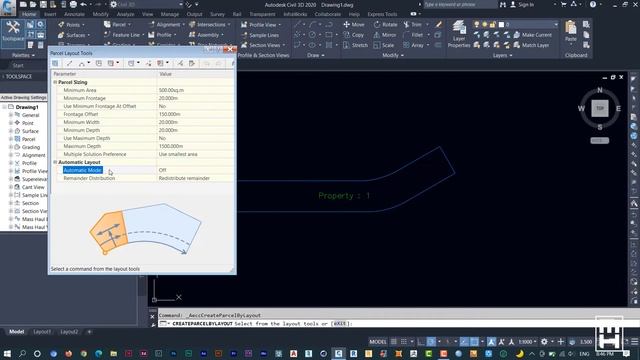
Task: Select the Rotate tool
Action: (385, 24)
